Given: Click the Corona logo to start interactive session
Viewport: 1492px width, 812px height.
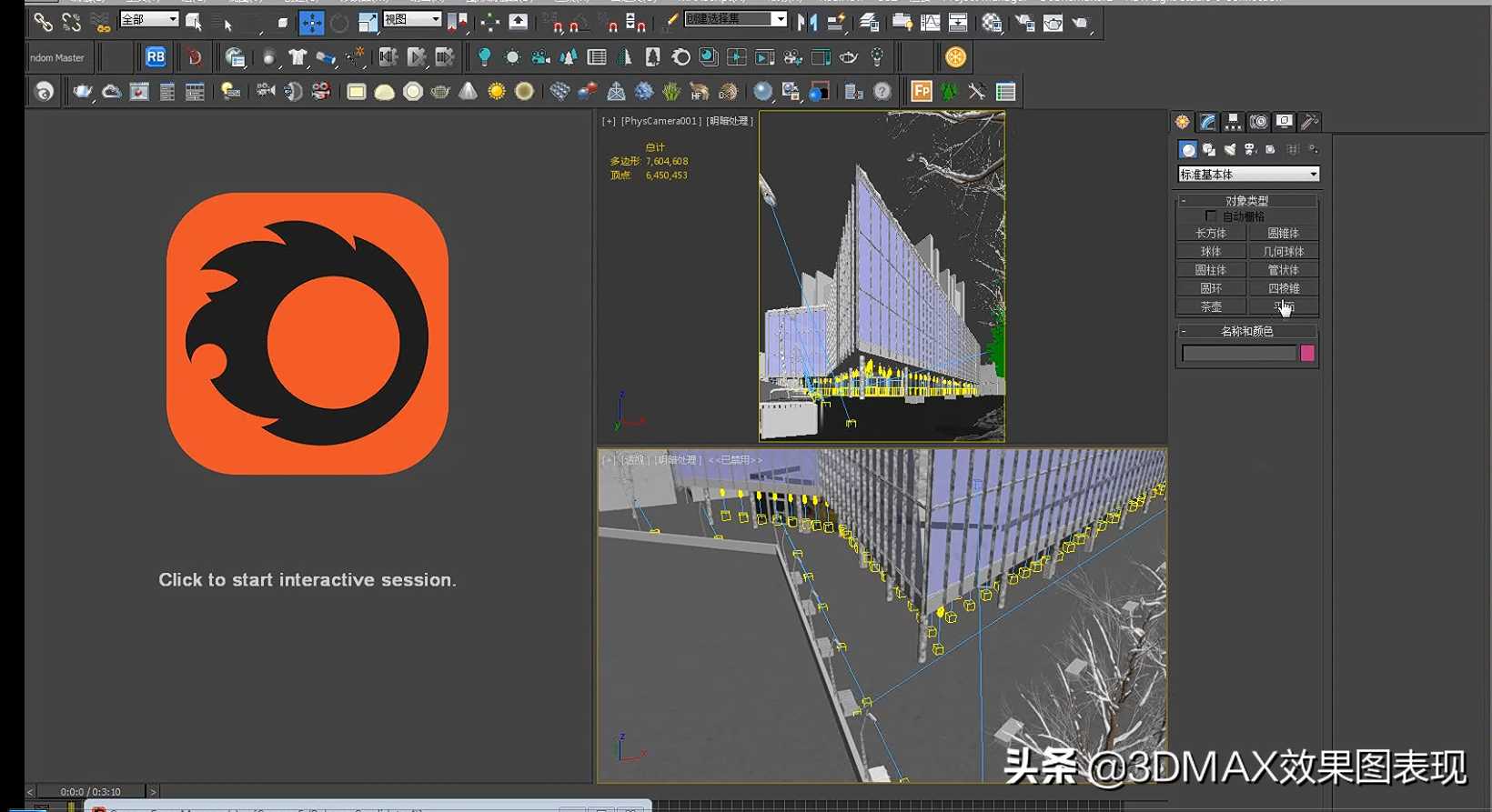Looking at the screenshot, I should 307,334.
